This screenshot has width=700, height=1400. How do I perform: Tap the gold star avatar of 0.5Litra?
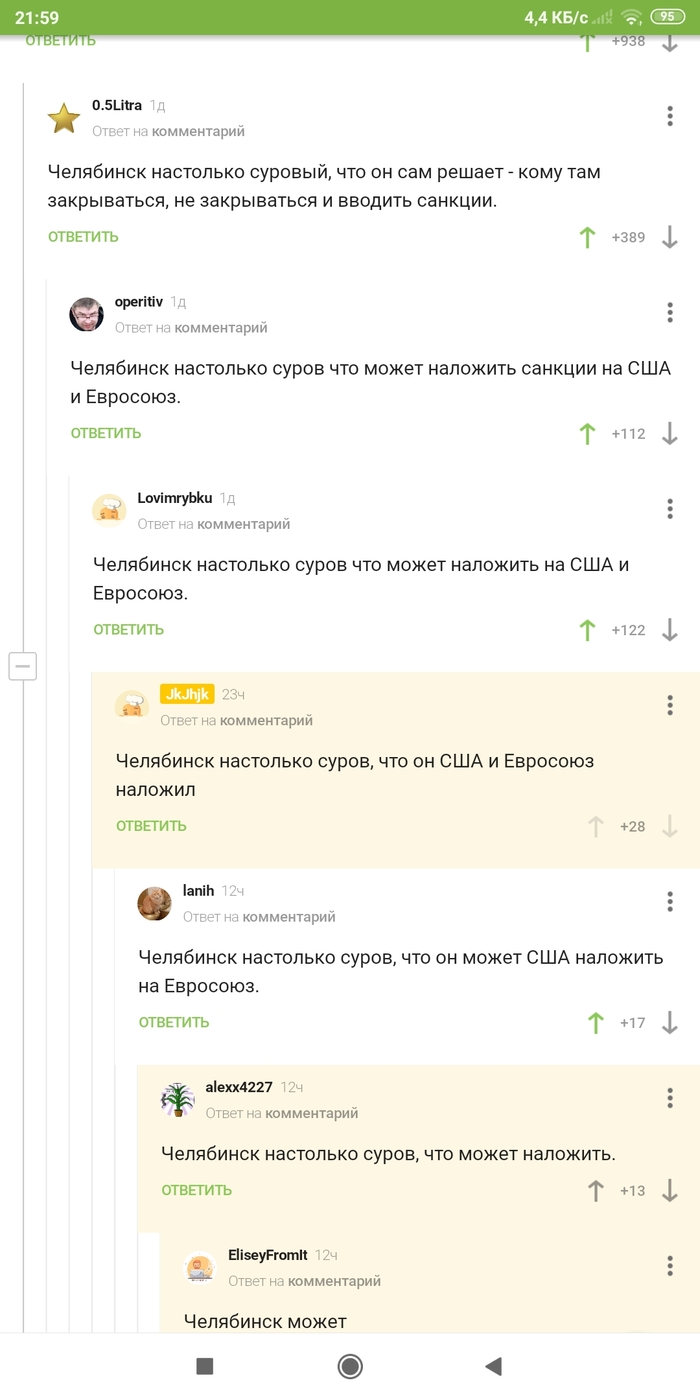pyautogui.click(x=64, y=119)
